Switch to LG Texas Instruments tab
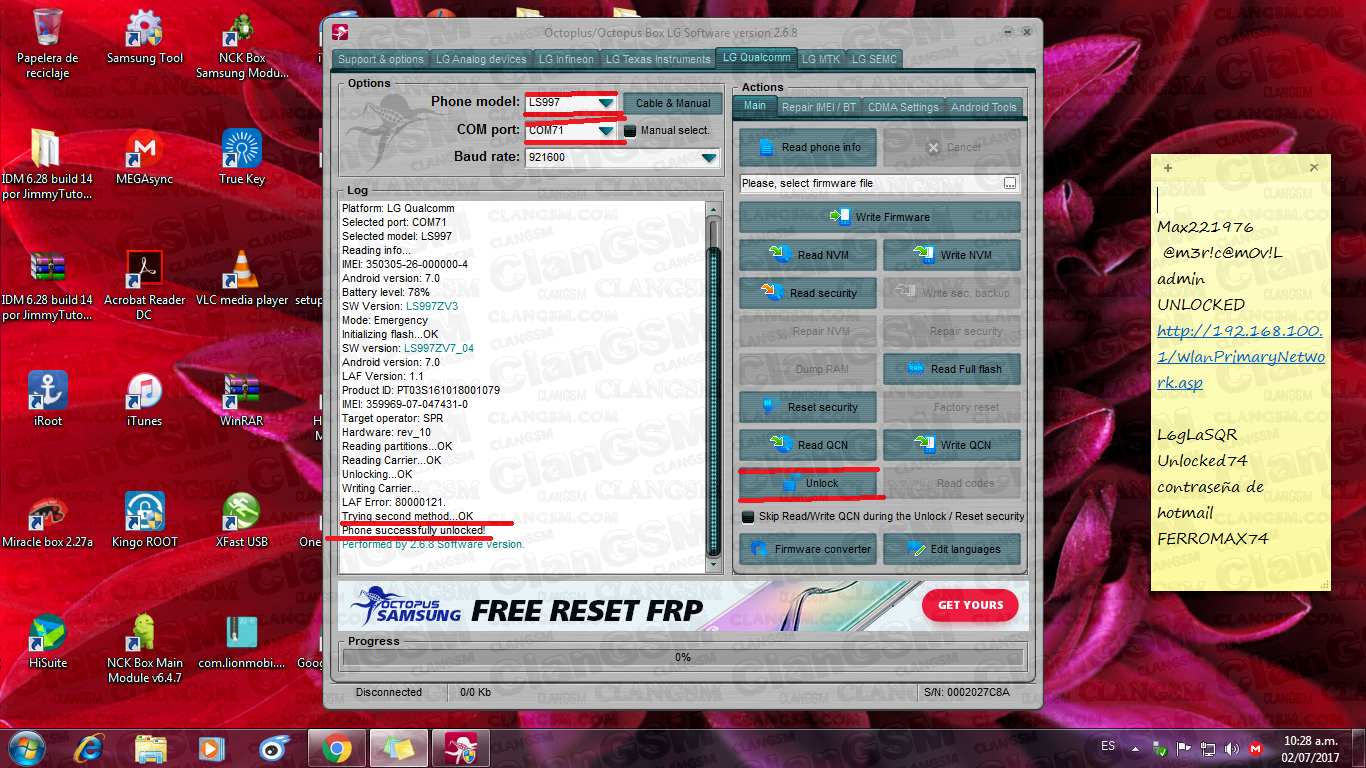 point(658,59)
